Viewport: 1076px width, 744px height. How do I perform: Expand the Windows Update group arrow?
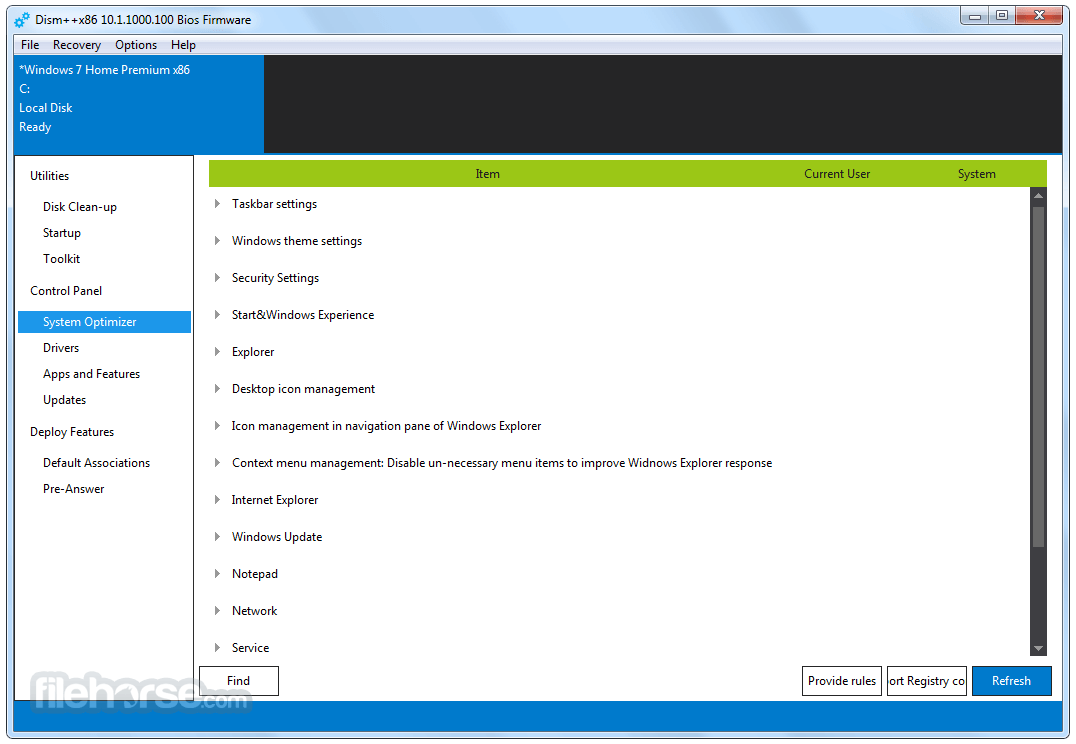(x=217, y=537)
